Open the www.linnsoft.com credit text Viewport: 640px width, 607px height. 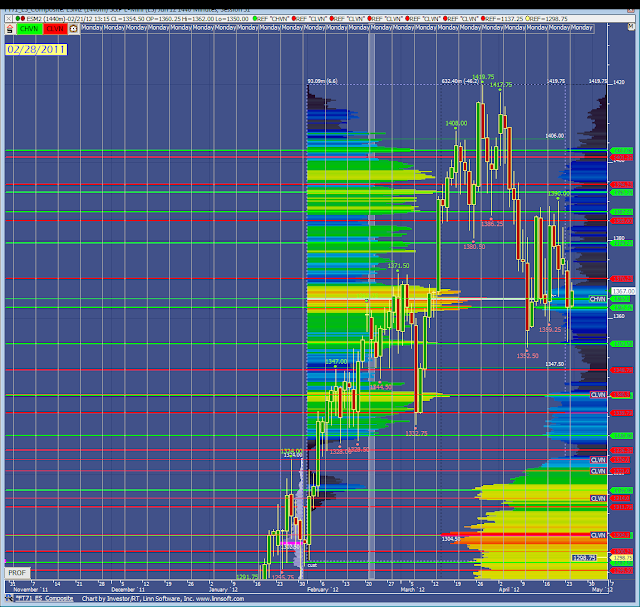click(220, 598)
